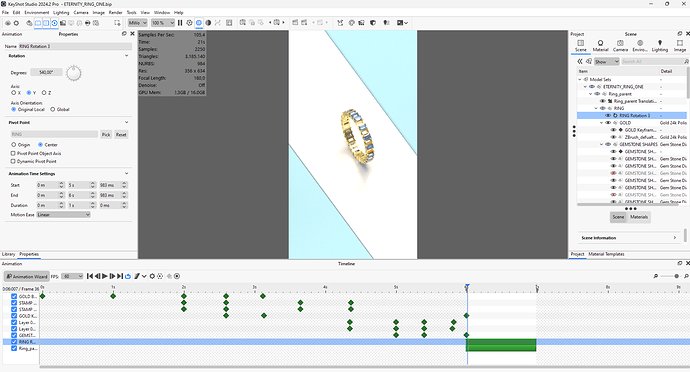Open the Render menu
The height and width of the screenshot is (372, 690).
click(x=115, y=12)
